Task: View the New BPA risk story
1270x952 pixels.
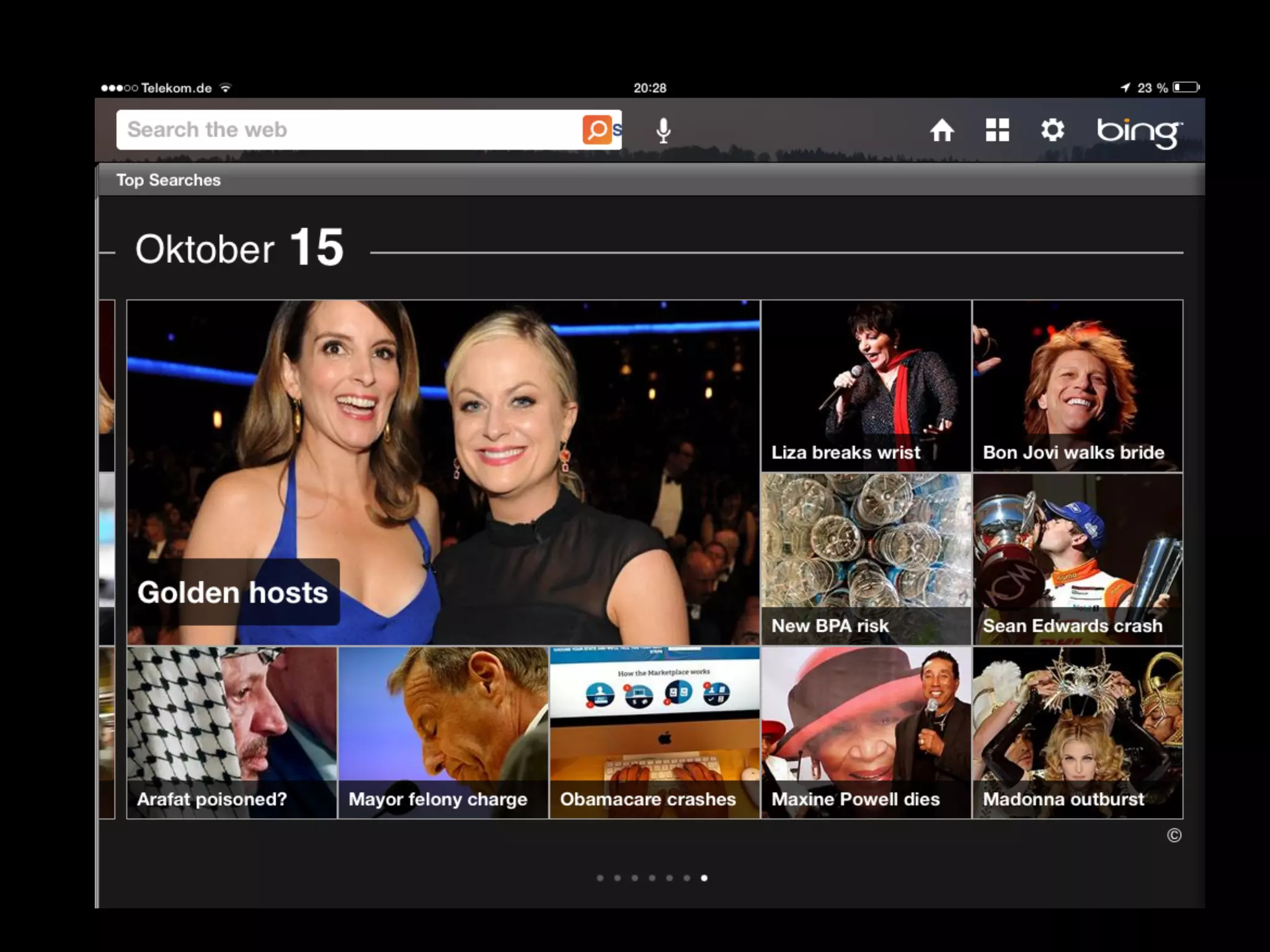Action: tap(866, 559)
